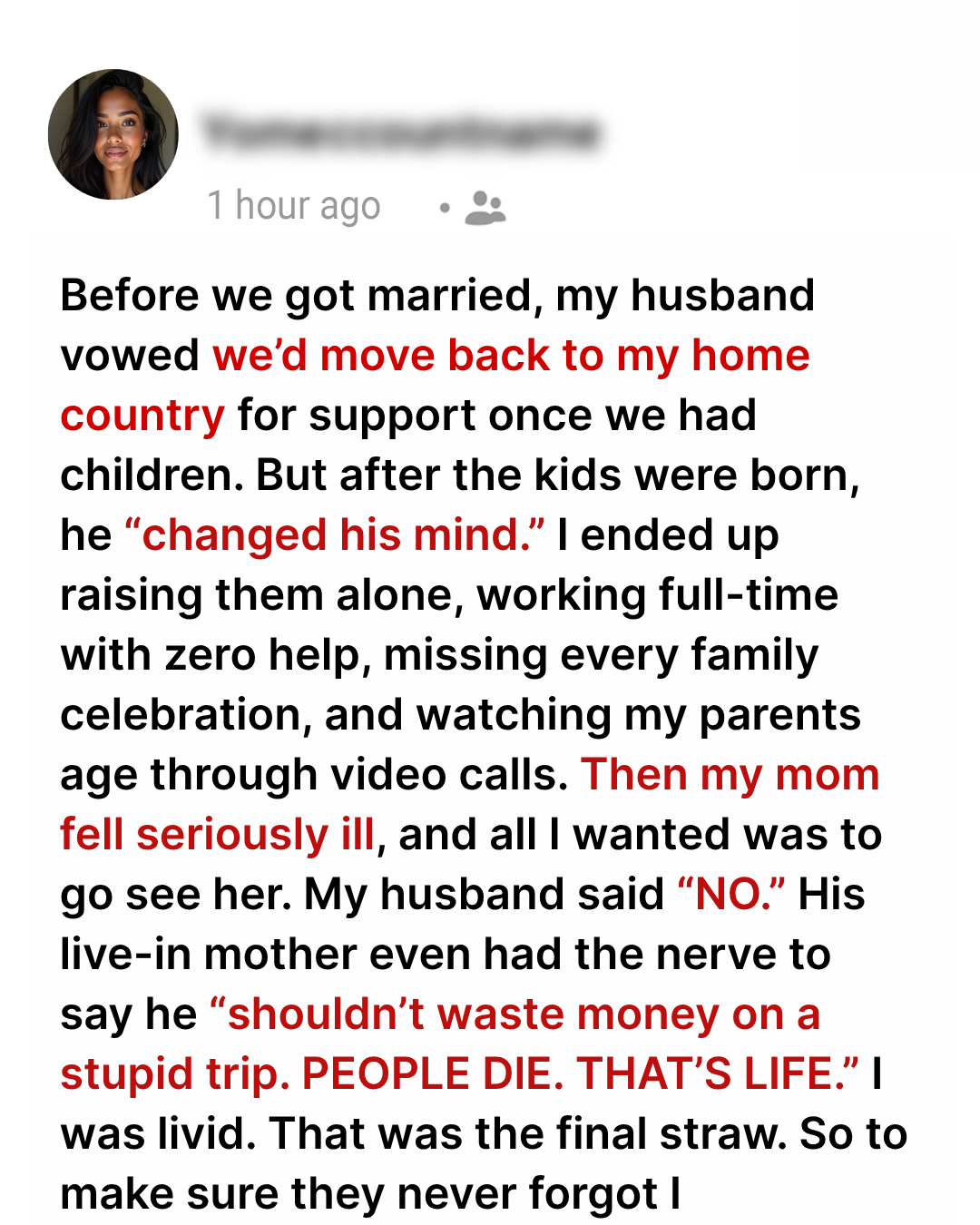The image size is (980, 1225).
Task: Click the dot separator beside the timestamp
Action: click(444, 208)
